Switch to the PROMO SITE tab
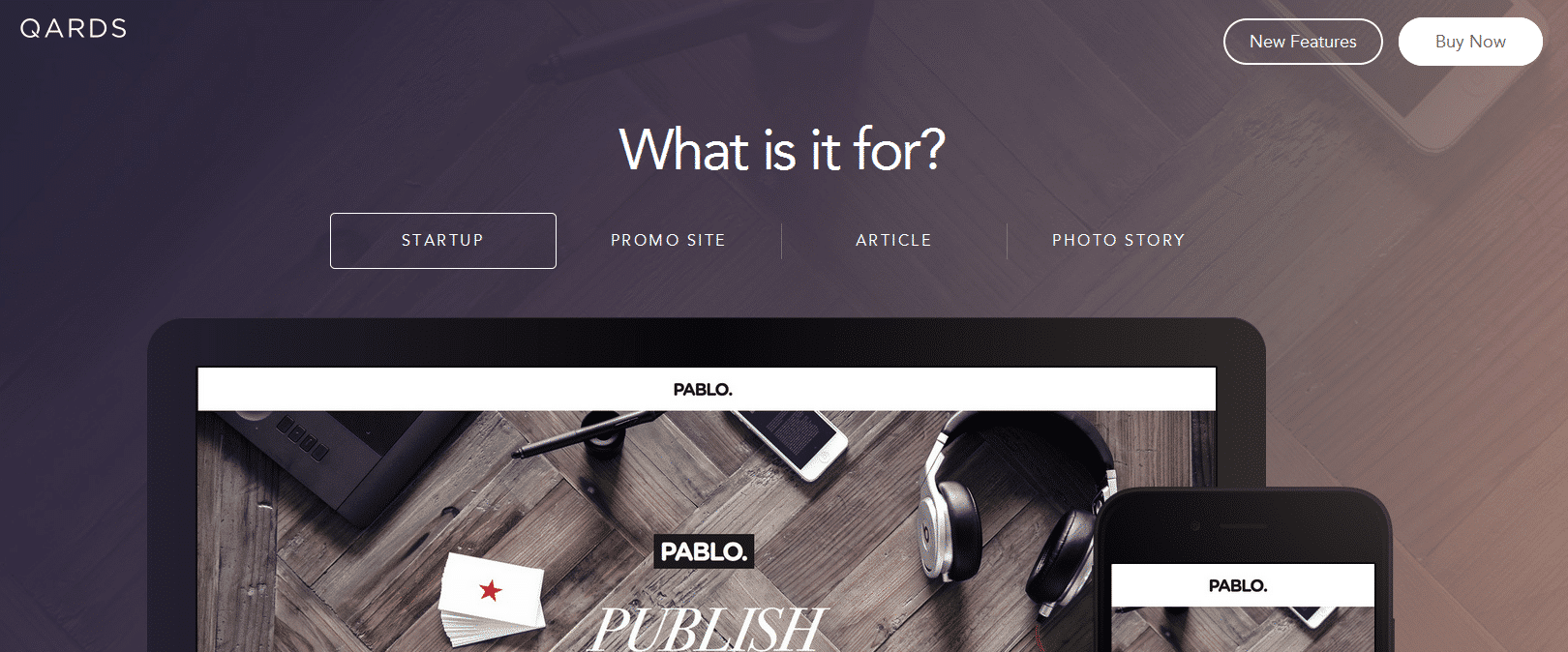Image resolution: width=1568 pixels, height=652 pixels. tap(669, 241)
